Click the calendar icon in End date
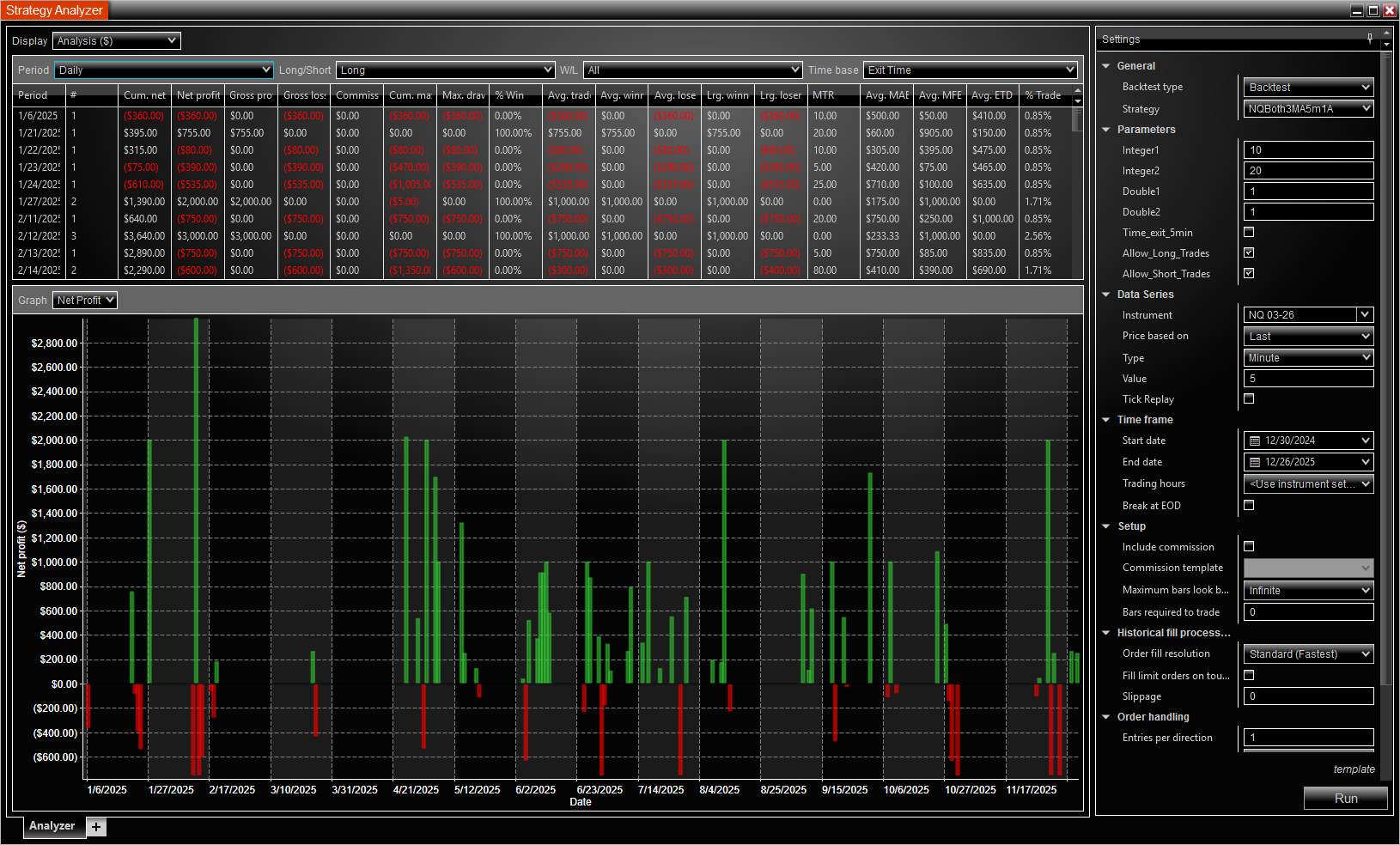This screenshot has width=1400, height=845. pos(1255,462)
